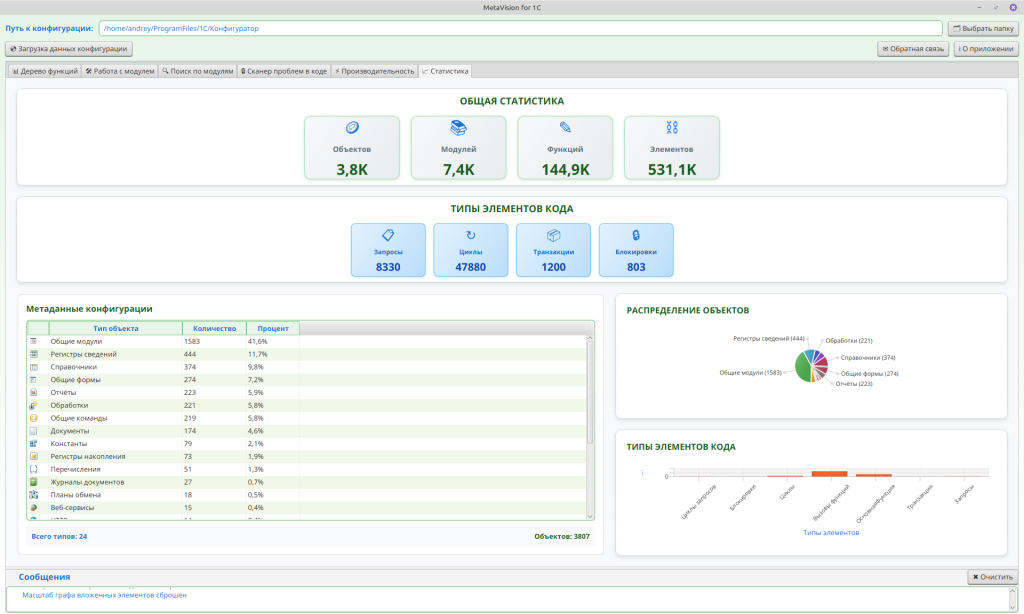Image resolution: width=1024 pixels, height=614 pixels.
Task: Click the Общие модули row icon
Action: pyautogui.click(x=33, y=341)
